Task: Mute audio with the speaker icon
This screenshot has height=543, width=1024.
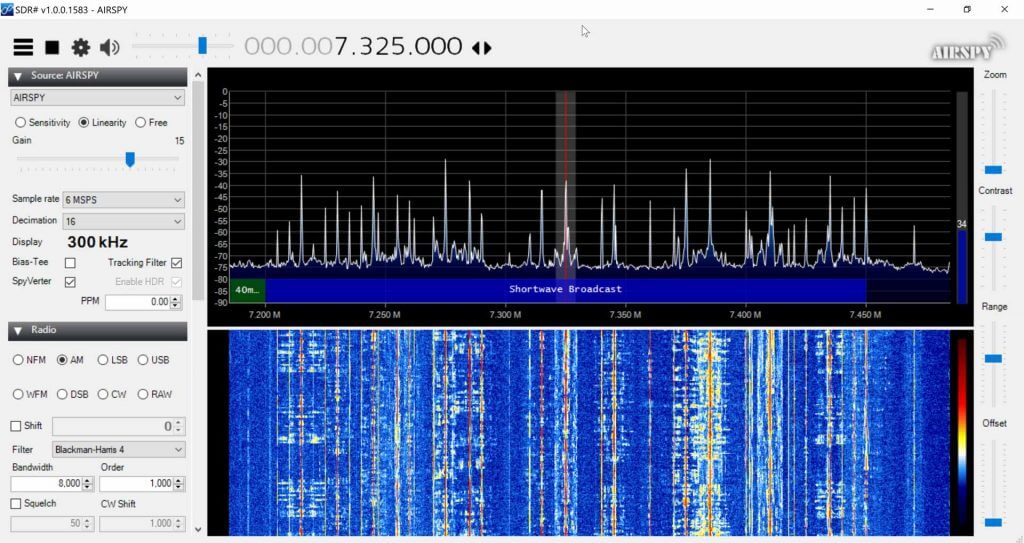Action: tap(109, 47)
